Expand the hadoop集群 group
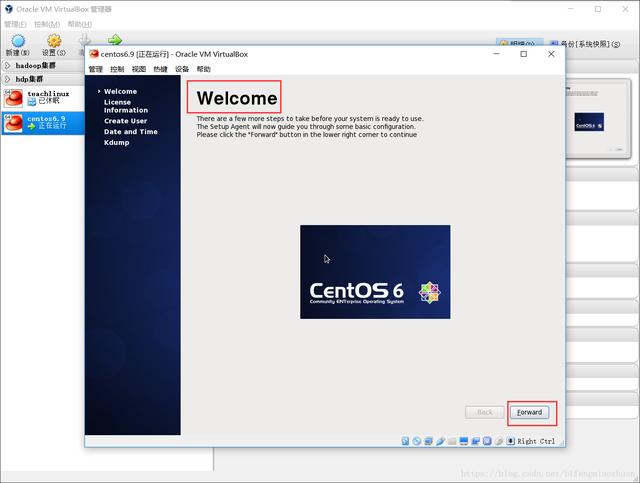The height and width of the screenshot is (483, 640). [x=7, y=65]
